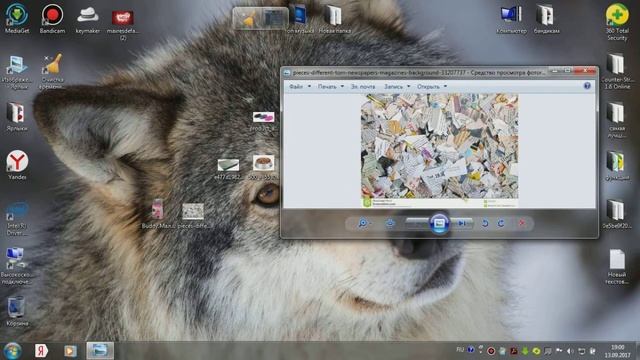Open the Запись menu in Photo Viewer
Viewport: 640px width, 360px height.
pyautogui.click(x=393, y=87)
